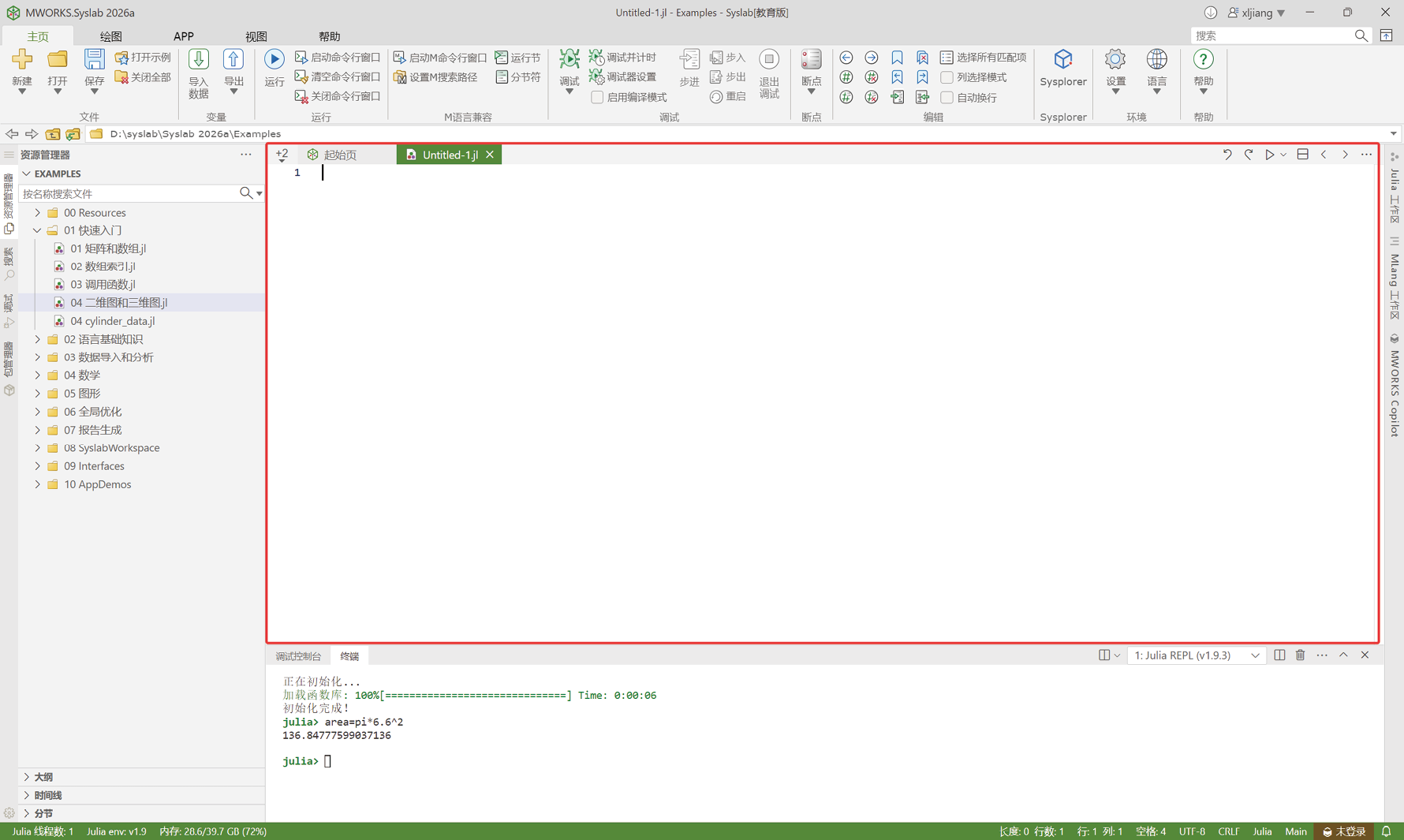Viewport: 1404px width, 840px height.
Task: Switch to the 起始页 editor tab
Action: 340,155
